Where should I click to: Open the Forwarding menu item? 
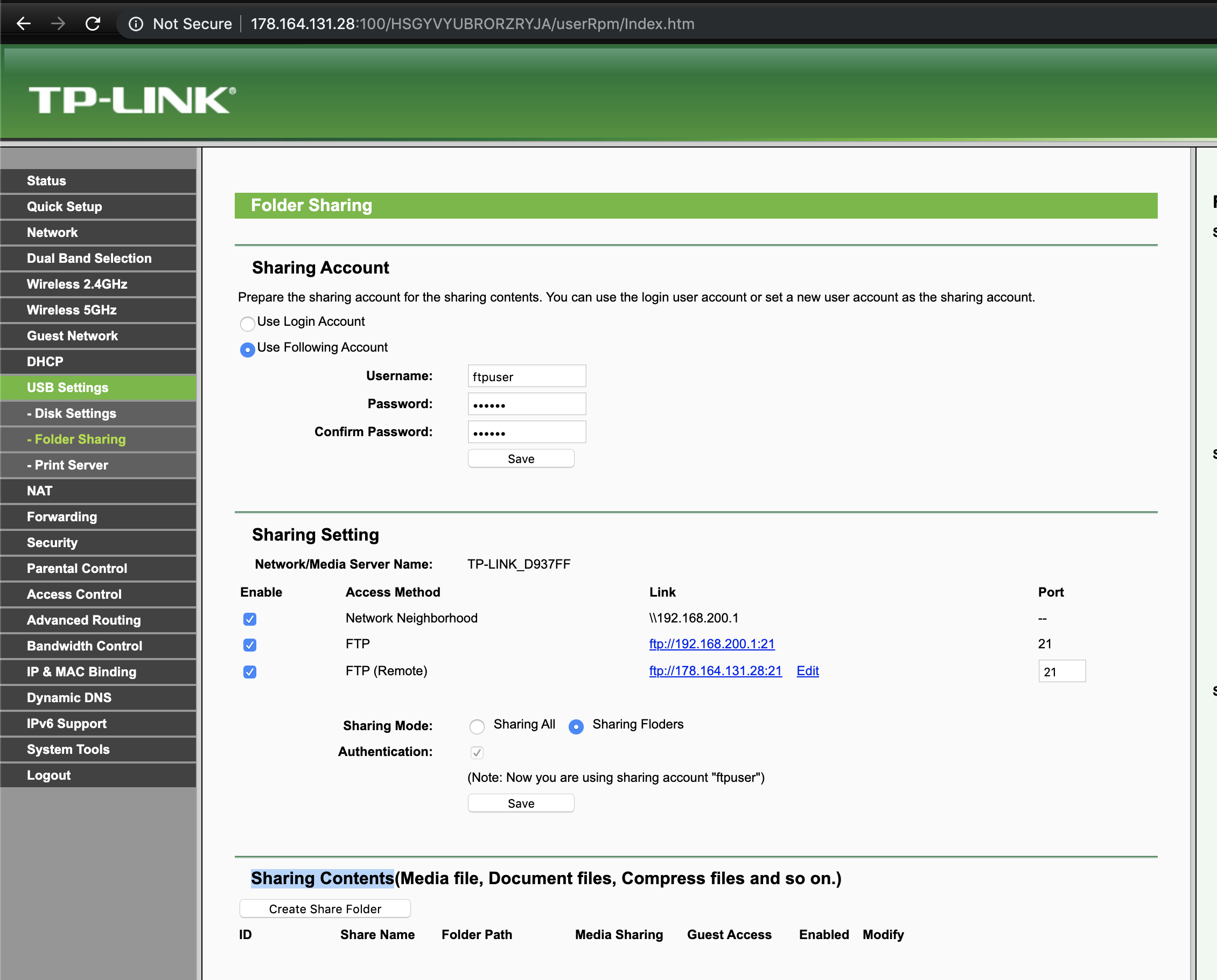coord(98,517)
